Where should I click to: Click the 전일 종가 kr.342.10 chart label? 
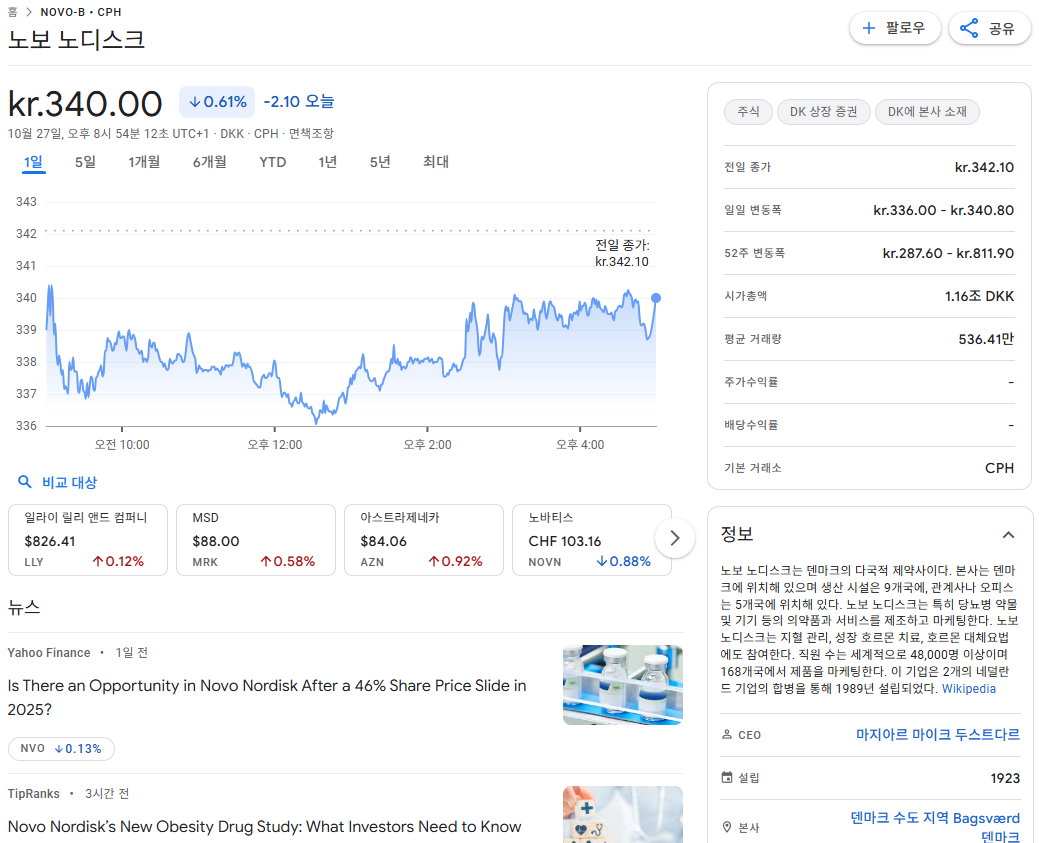[622, 253]
